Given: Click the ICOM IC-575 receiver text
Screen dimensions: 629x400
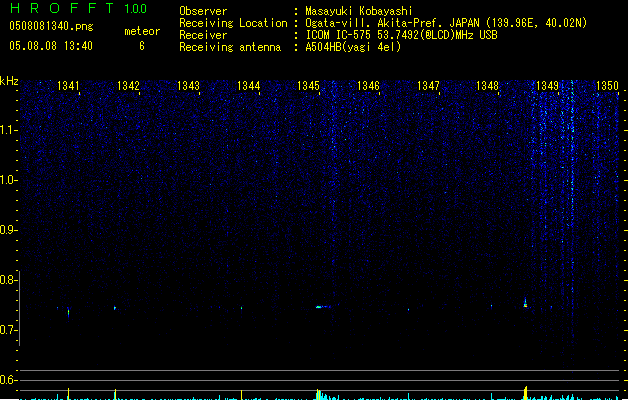Looking at the screenshot, I should (x=401, y=35).
